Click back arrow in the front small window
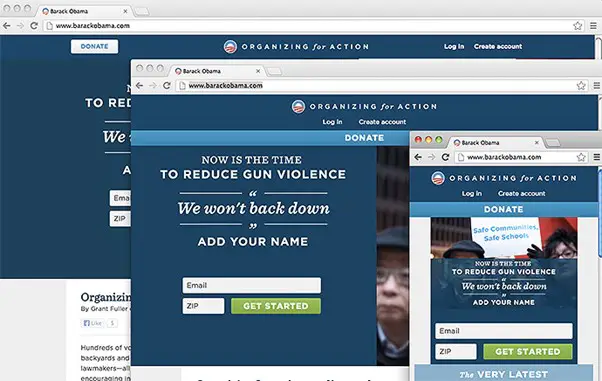602x381 pixels. coord(418,157)
